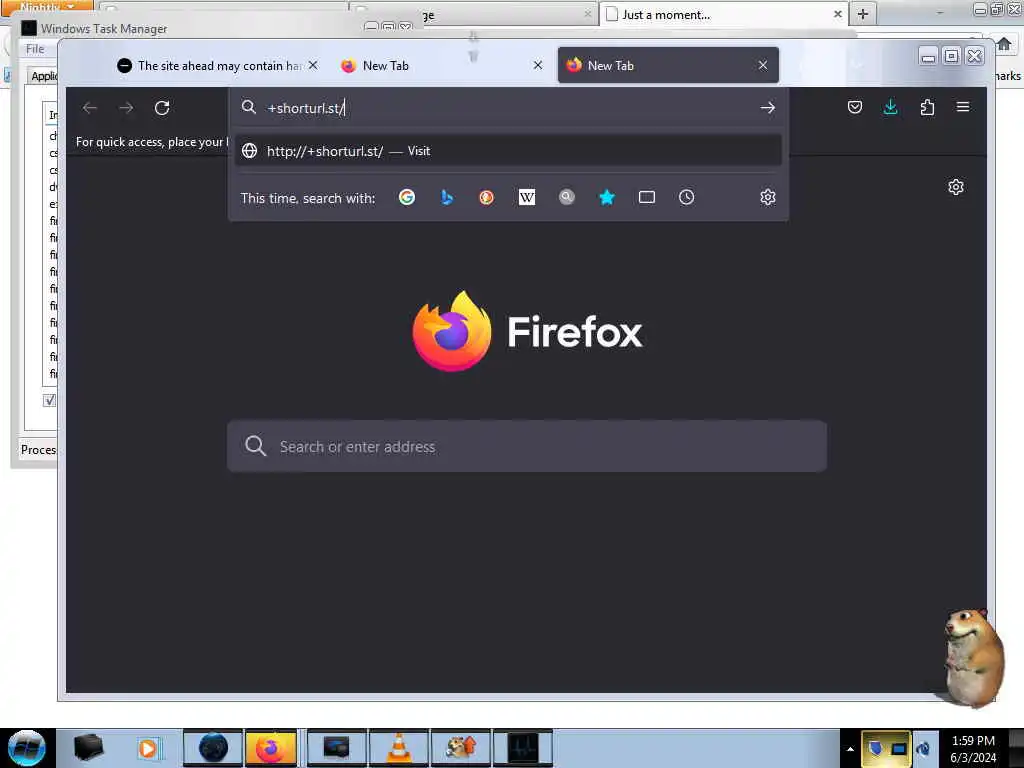Open new tab plus button in Nightly
The width and height of the screenshot is (1024, 768).
click(x=863, y=14)
